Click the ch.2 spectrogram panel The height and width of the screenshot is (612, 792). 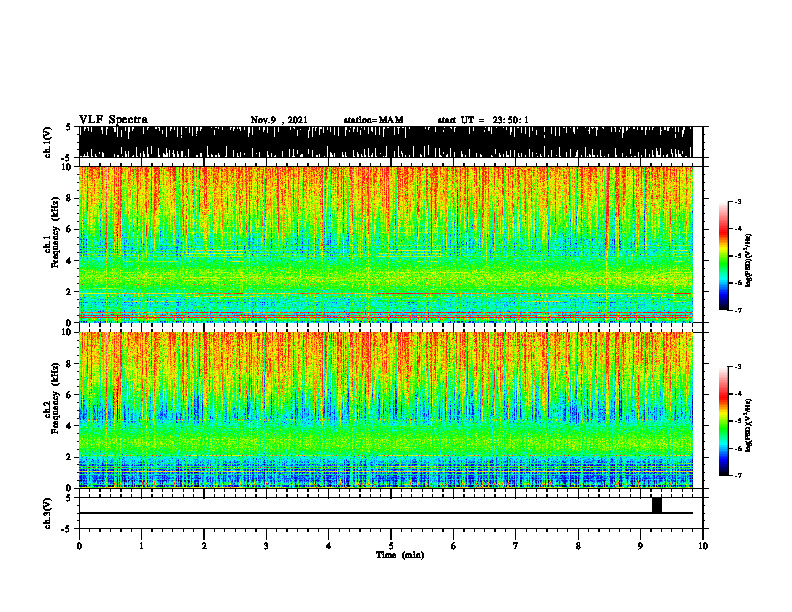[x=385, y=410]
